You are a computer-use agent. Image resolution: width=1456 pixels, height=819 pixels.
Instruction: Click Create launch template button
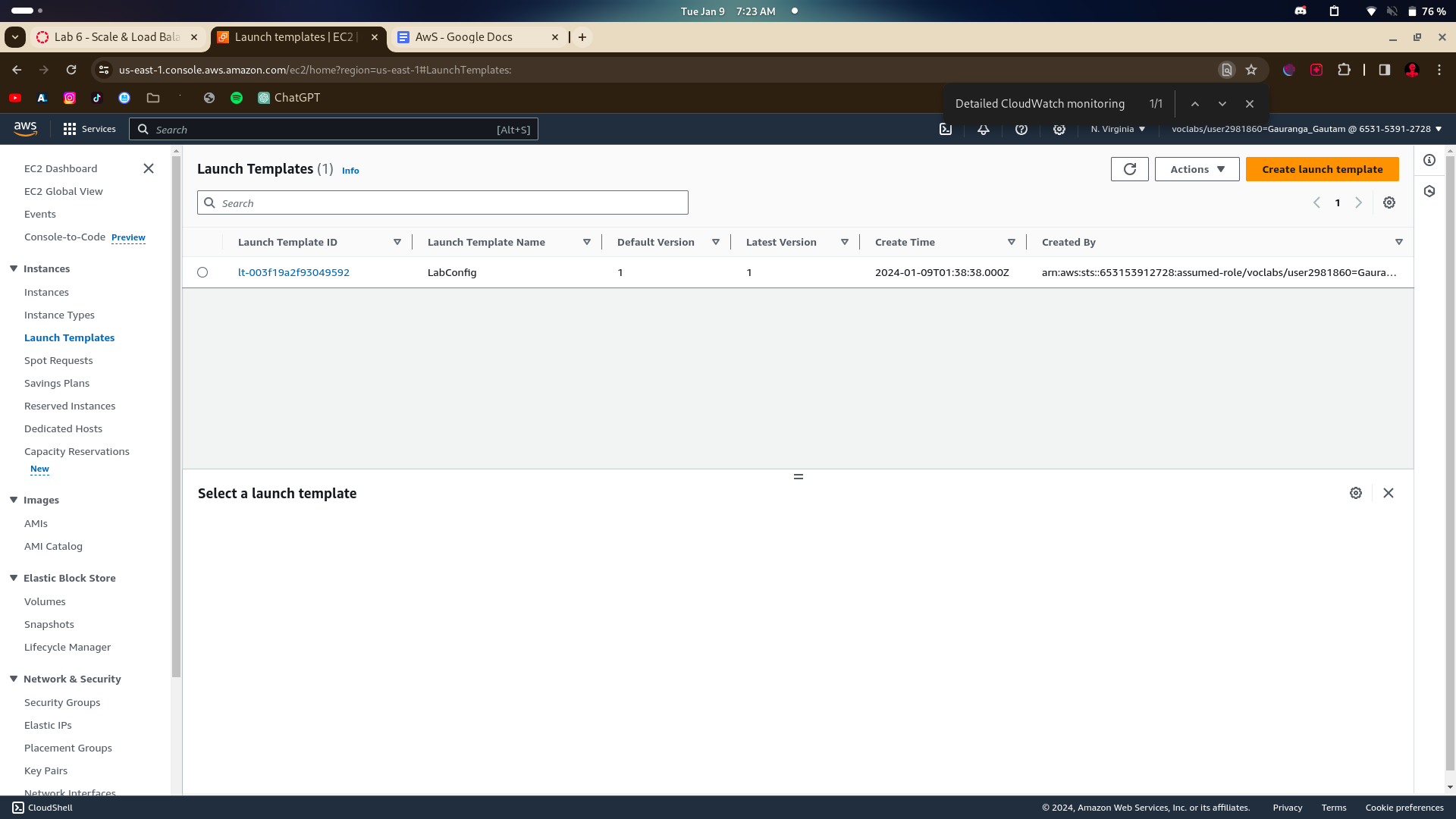pos(1322,169)
